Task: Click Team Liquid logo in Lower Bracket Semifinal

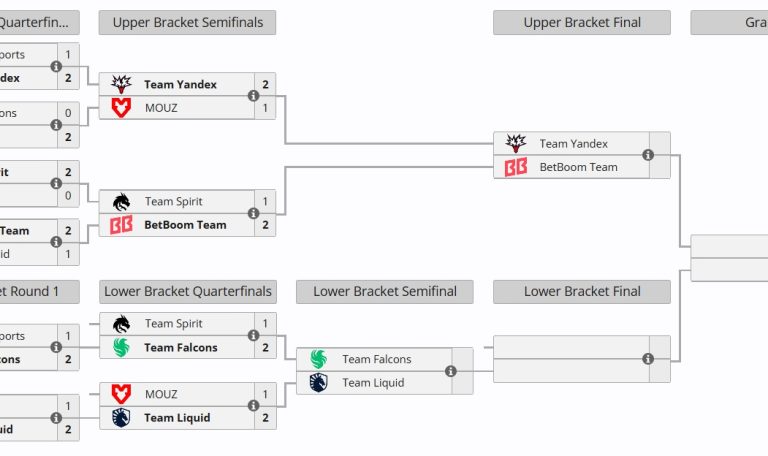Action: tap(318, 382)
